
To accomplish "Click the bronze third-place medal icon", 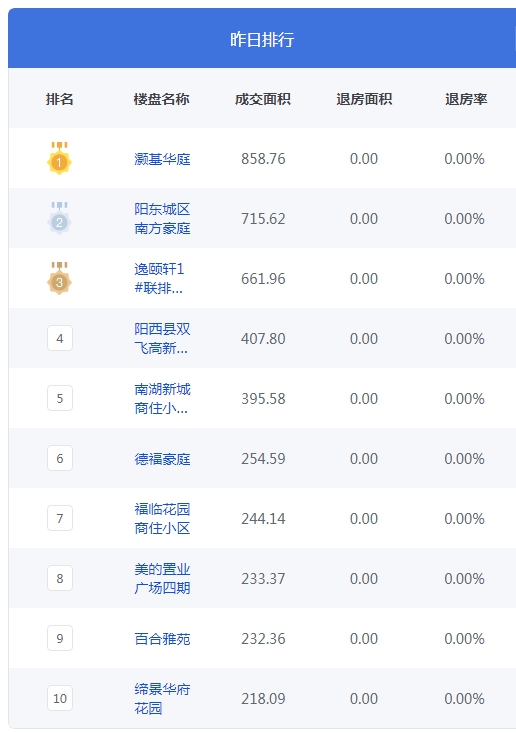I will click(59, 278).
